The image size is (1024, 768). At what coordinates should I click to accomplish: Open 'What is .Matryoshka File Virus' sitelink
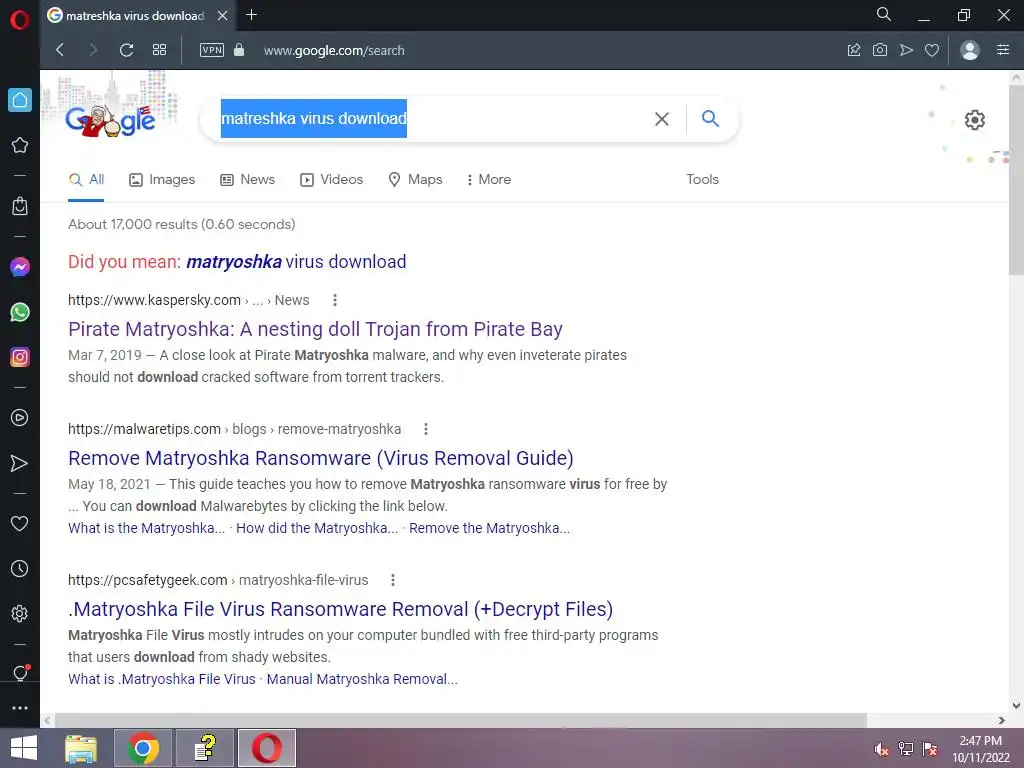click(x=161, y=679)
